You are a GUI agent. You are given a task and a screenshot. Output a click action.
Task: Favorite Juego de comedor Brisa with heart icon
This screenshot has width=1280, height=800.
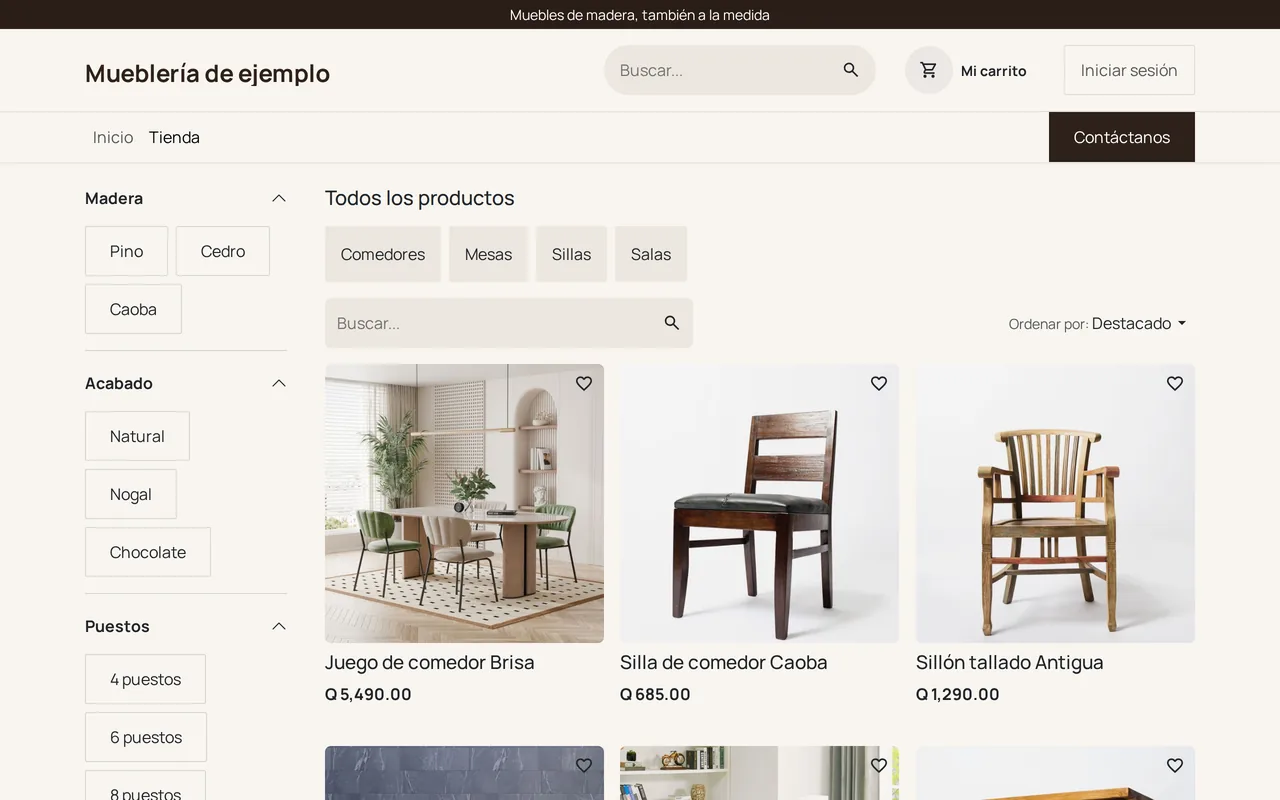click(584, 383)
